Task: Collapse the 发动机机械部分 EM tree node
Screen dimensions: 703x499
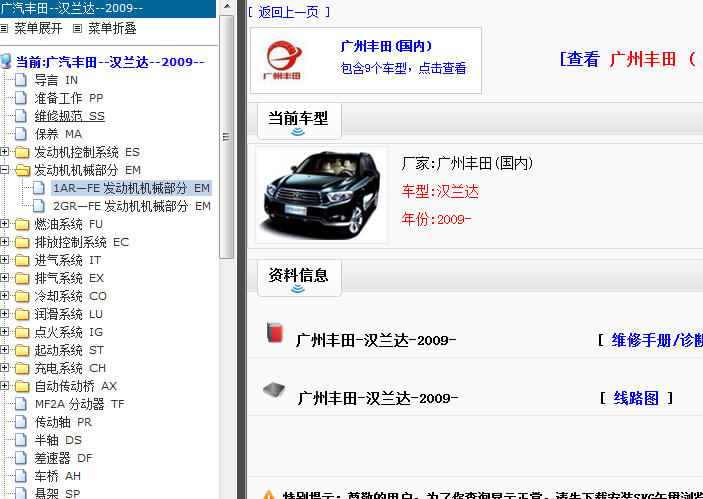Action: coord(4,170)
